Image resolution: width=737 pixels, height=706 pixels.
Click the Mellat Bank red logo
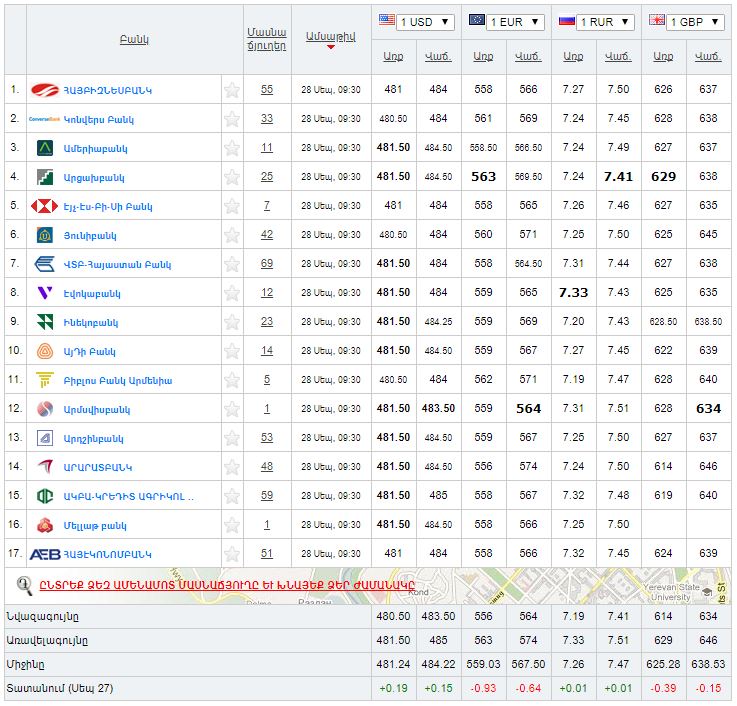pyautogui.click(x=45, y=525)
